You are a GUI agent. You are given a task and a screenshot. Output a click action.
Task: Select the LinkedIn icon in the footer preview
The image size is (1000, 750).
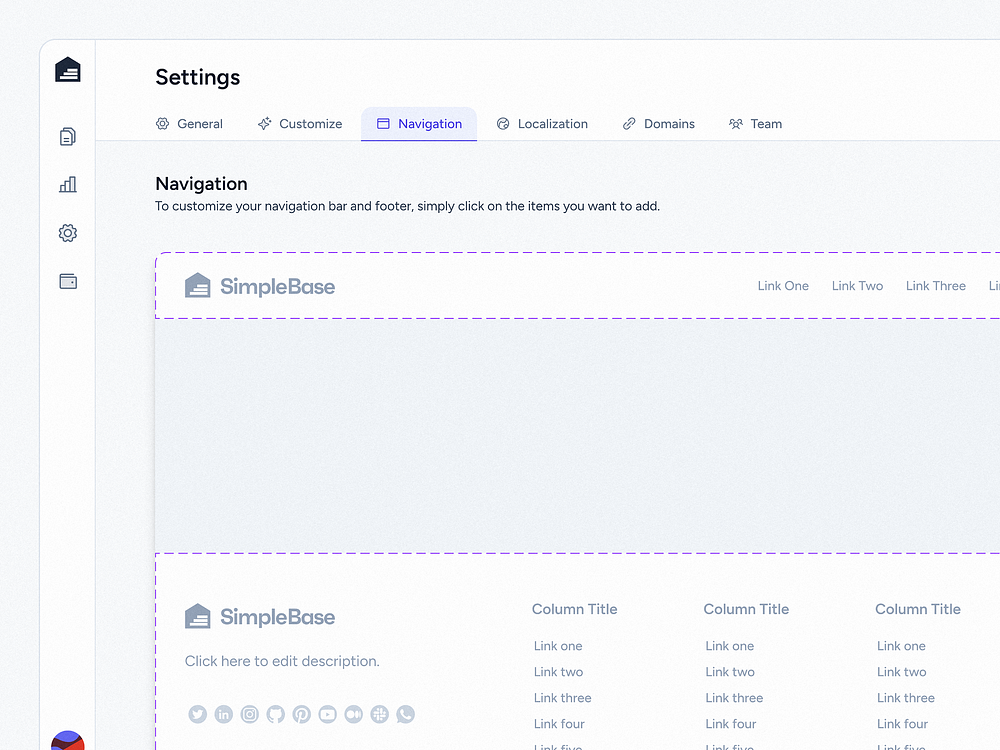223,714
